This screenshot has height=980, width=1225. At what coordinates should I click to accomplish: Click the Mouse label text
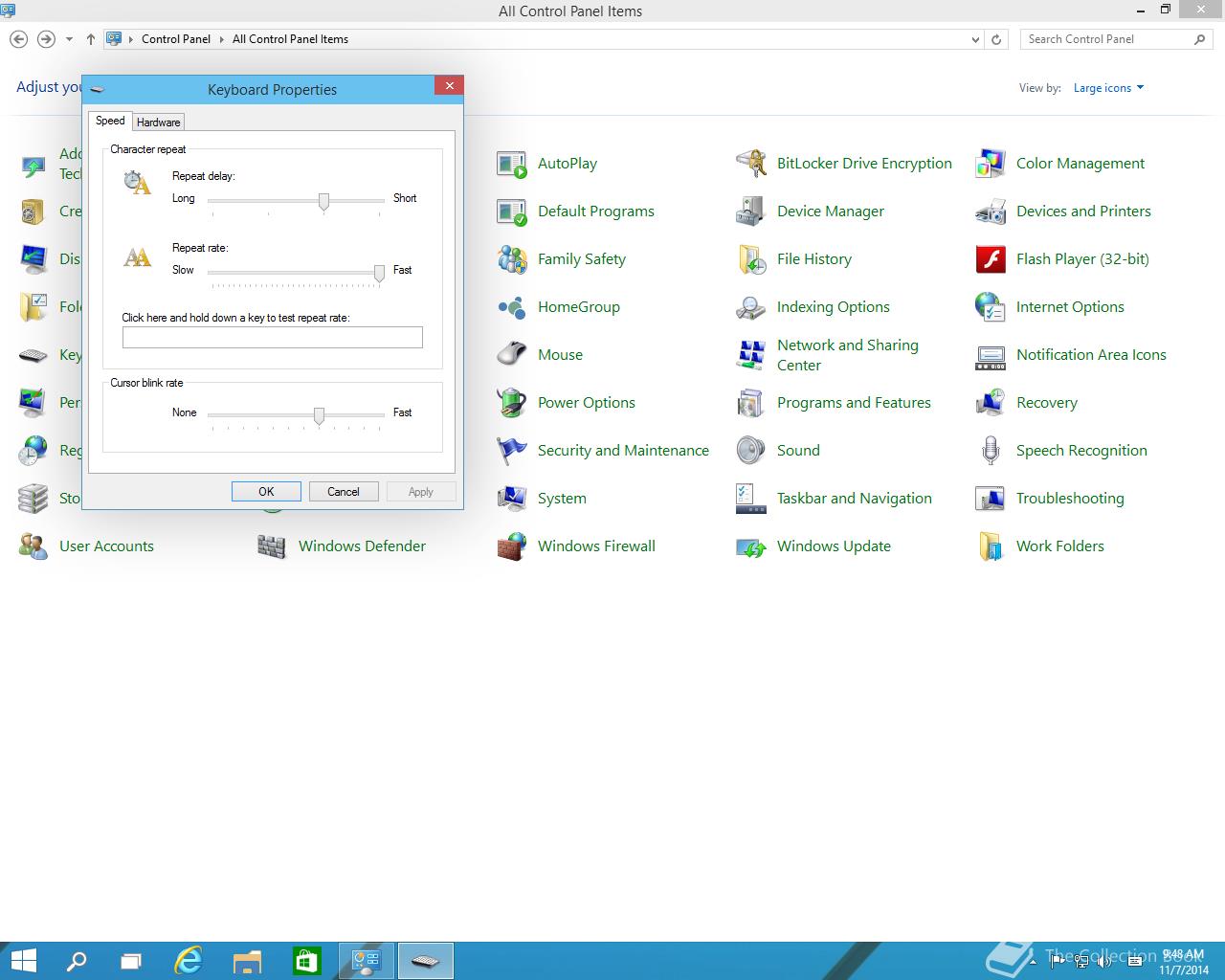[x=560, y=355]
